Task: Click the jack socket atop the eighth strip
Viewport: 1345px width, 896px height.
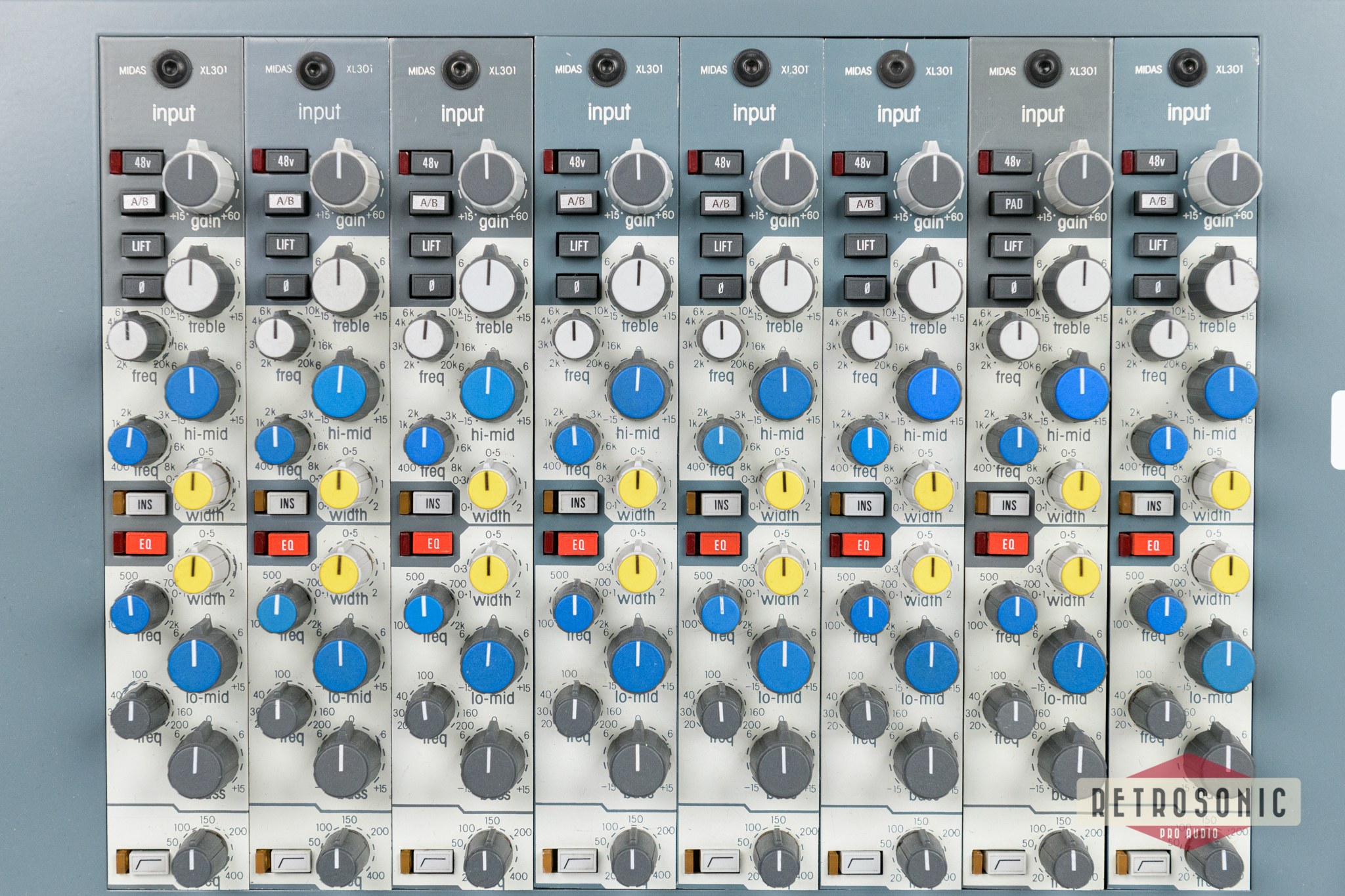Action: [x=1187, y=67]
